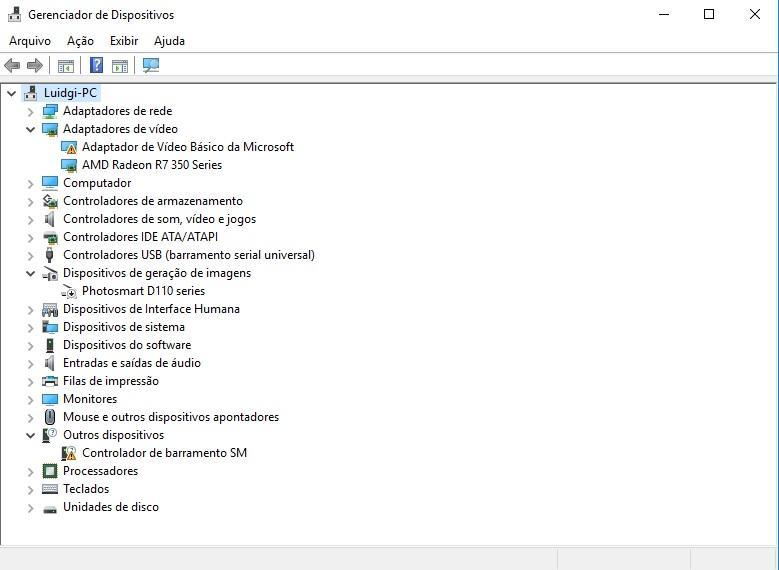Select the 'Monitores' label
Viewport: 779px width, 570px height.
pyautogui.click(x=90, y=399)
